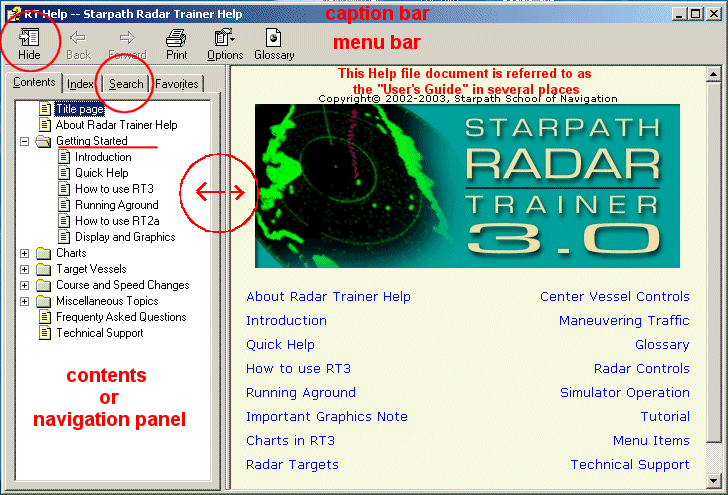Follow the About Radar Trainer Help link

[x=328, y=297]
